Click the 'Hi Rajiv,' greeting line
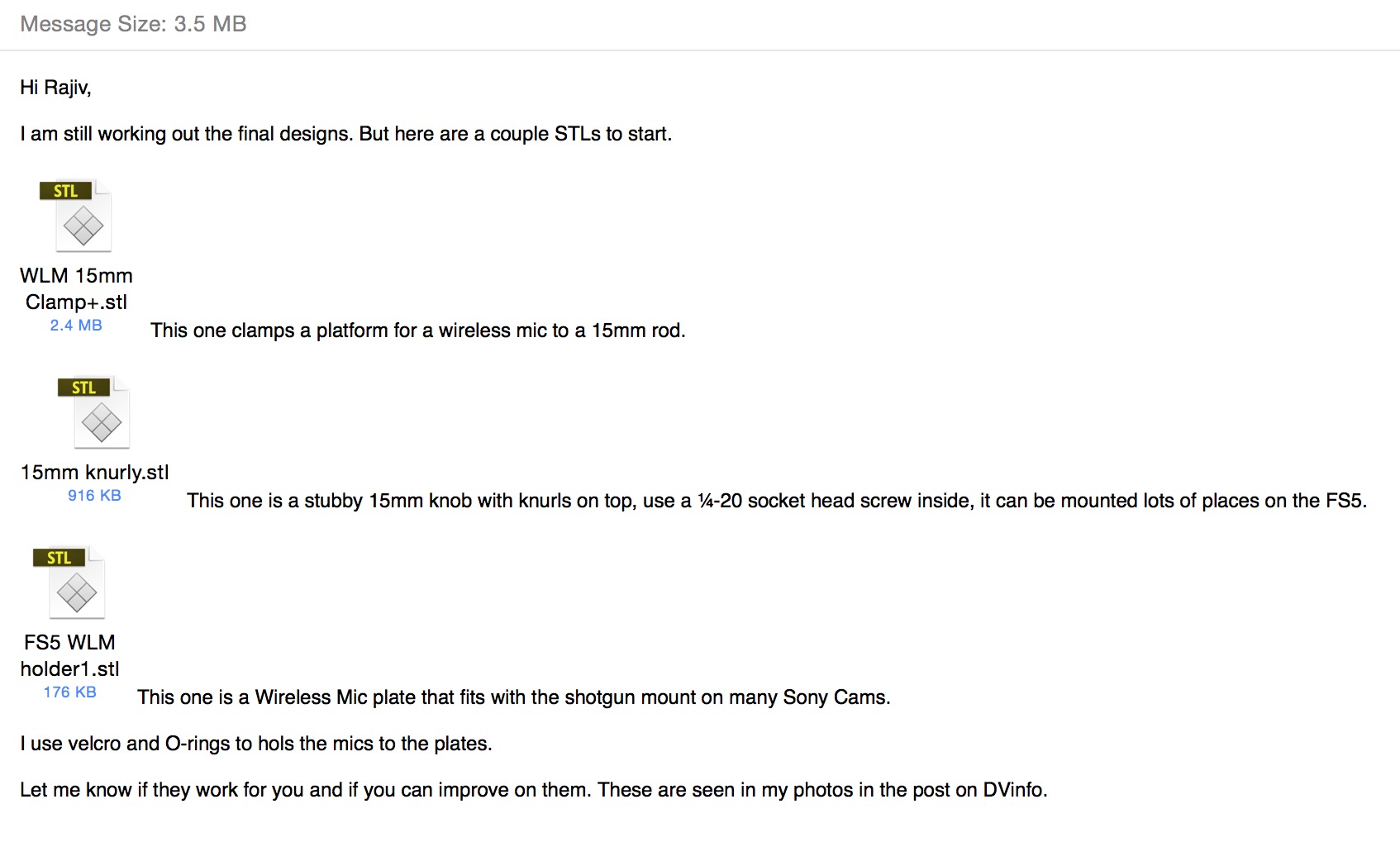Viewport: 1400px width, 861px height. pyautogui.click(x=55, y=88)
